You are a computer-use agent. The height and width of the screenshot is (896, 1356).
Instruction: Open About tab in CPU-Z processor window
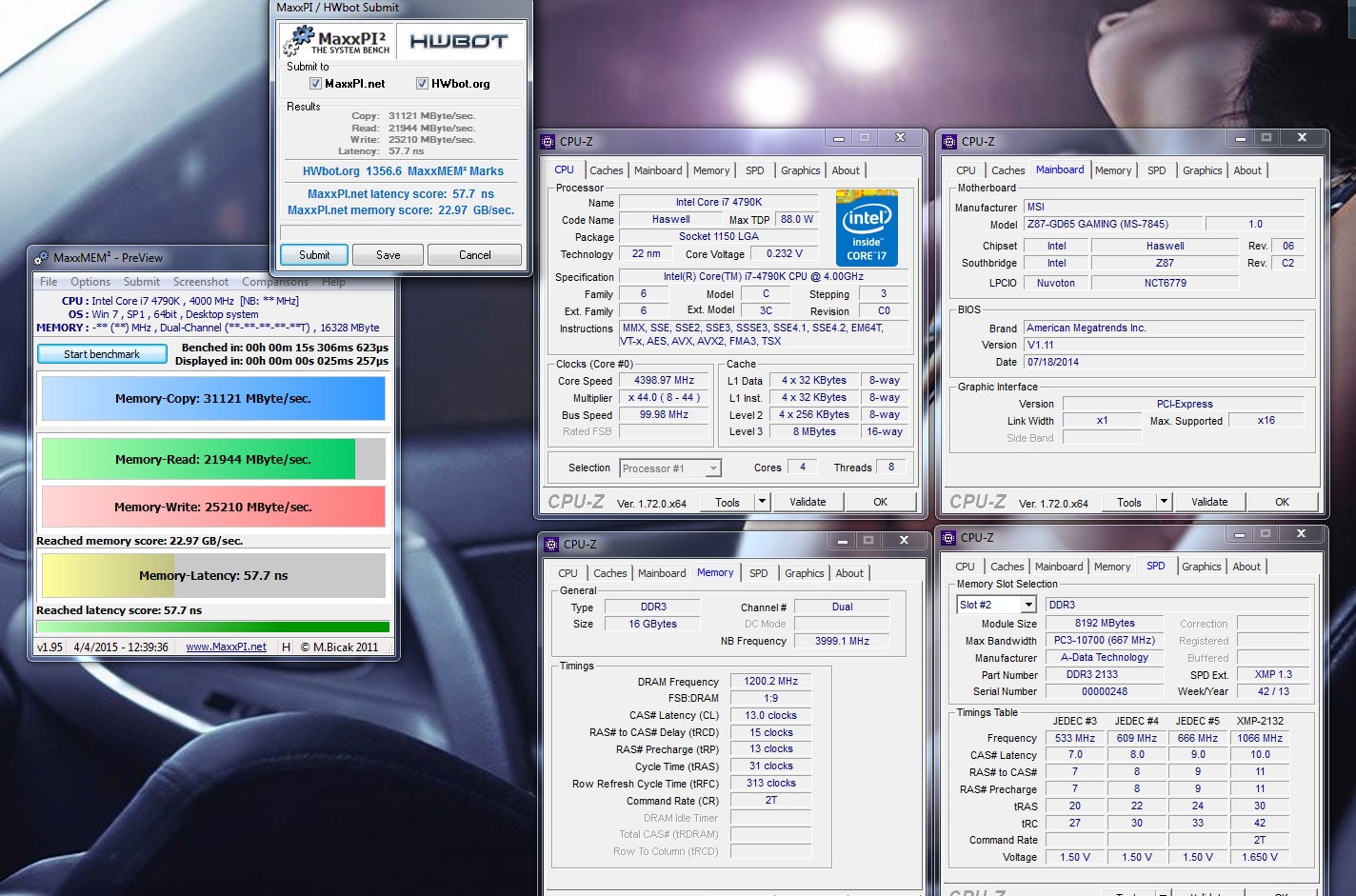846,170
